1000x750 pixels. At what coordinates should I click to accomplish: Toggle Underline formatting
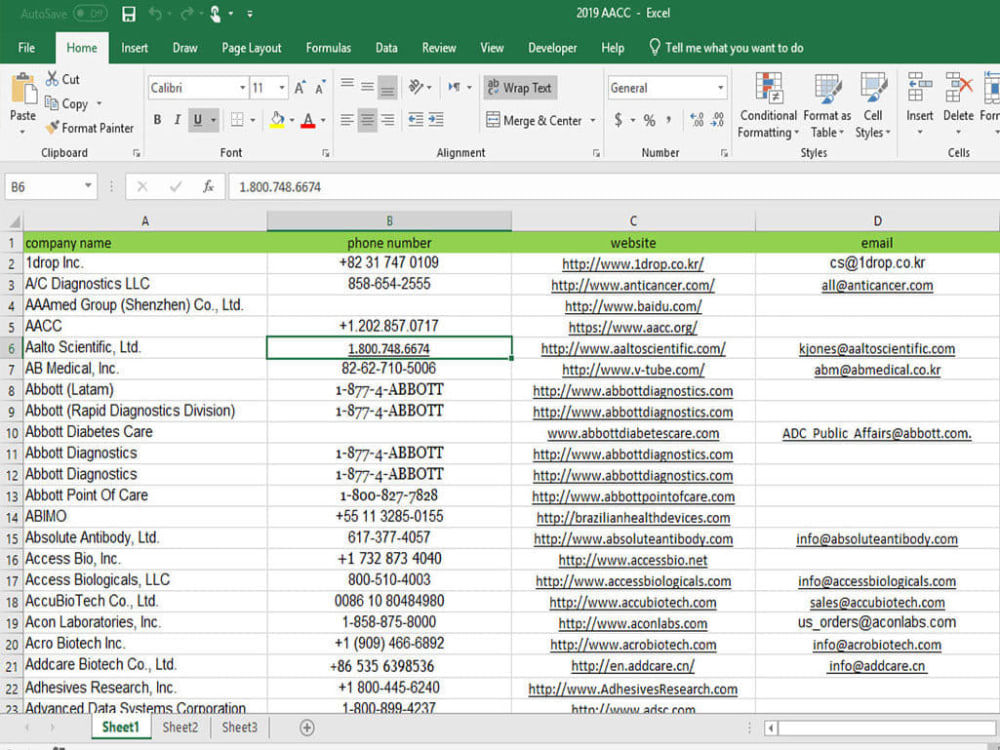point(198,120)
